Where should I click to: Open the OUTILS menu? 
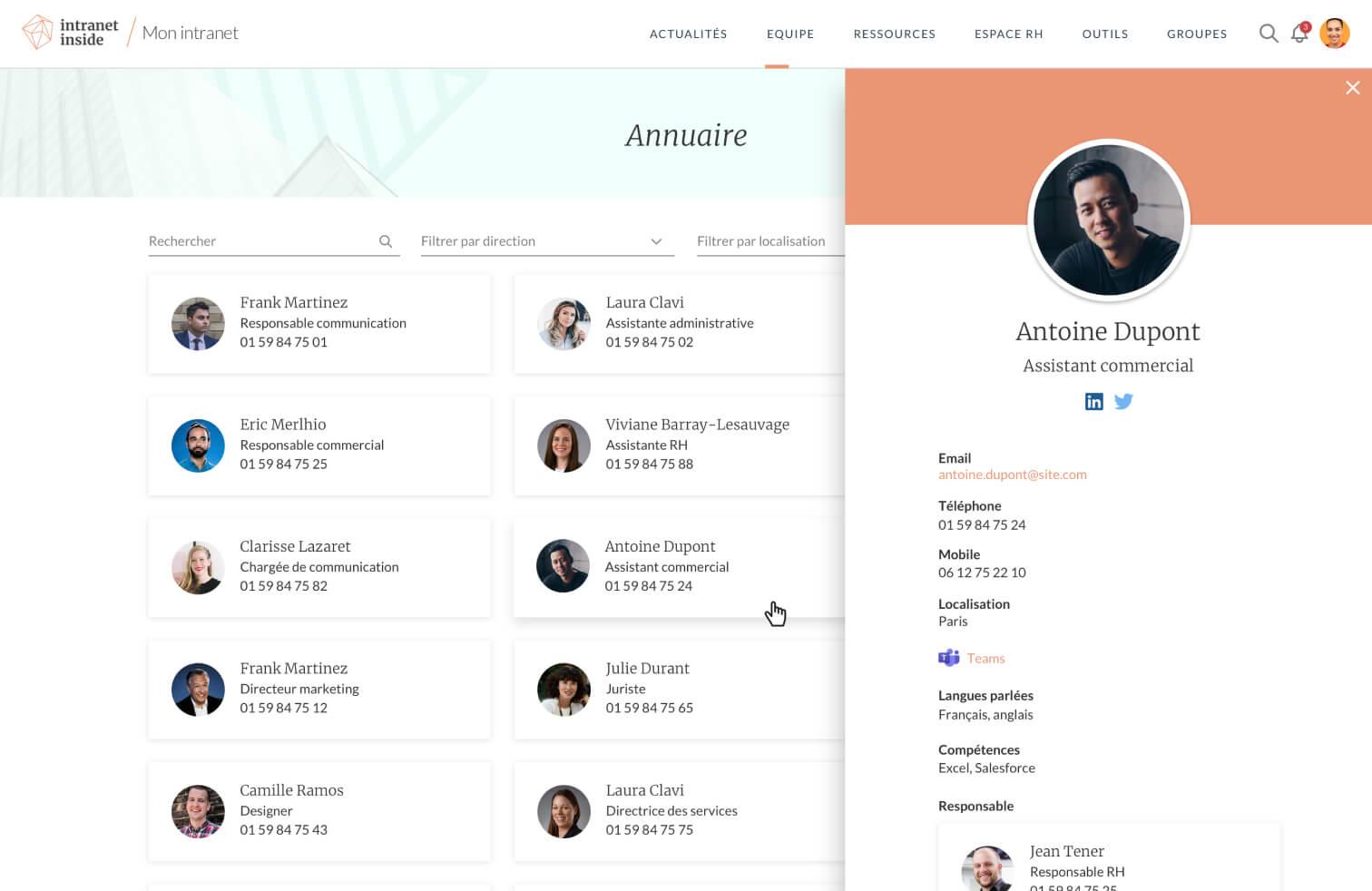click(1104, 34)
